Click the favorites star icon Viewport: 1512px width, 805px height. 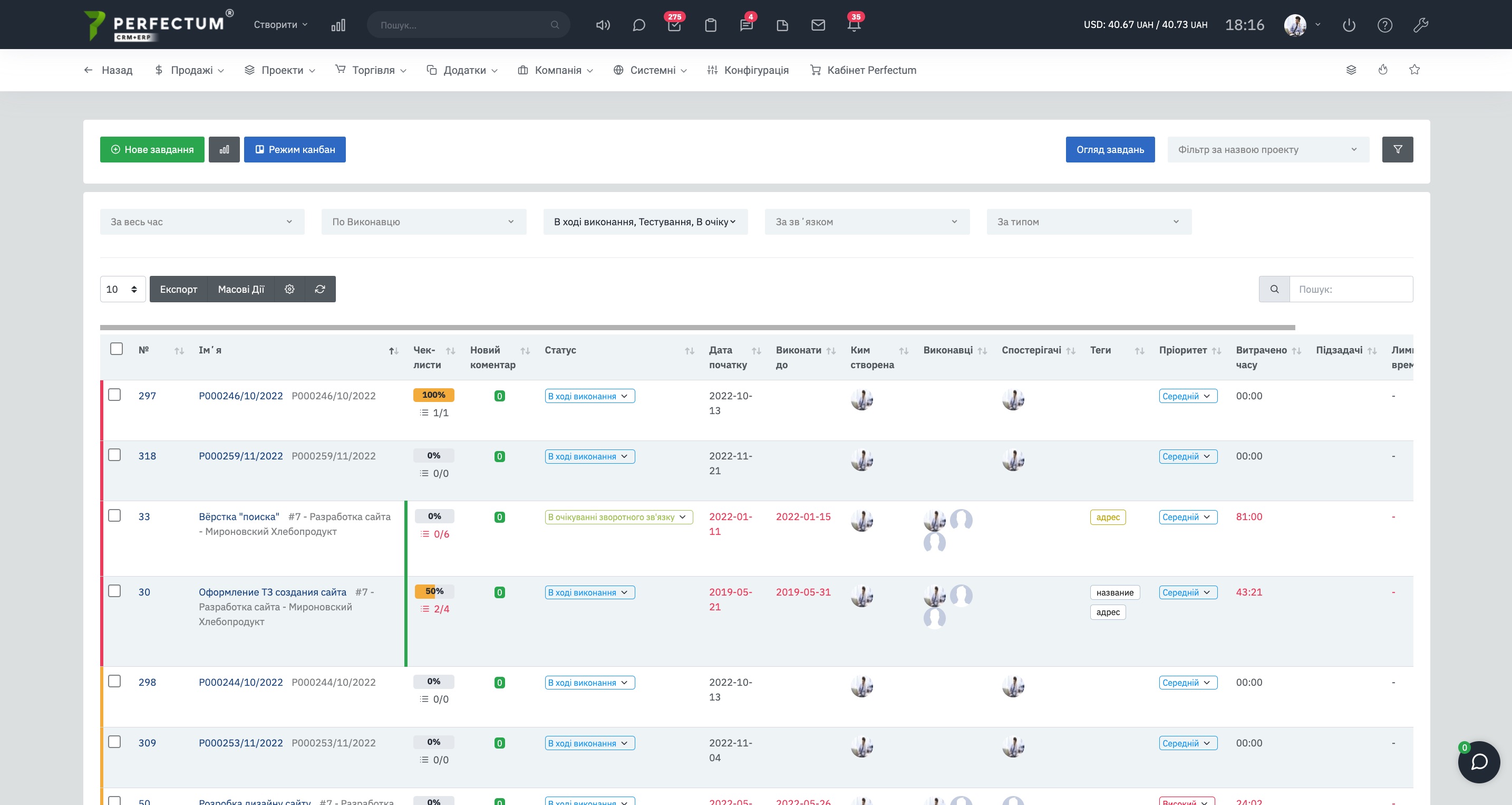coord(1414,70)
